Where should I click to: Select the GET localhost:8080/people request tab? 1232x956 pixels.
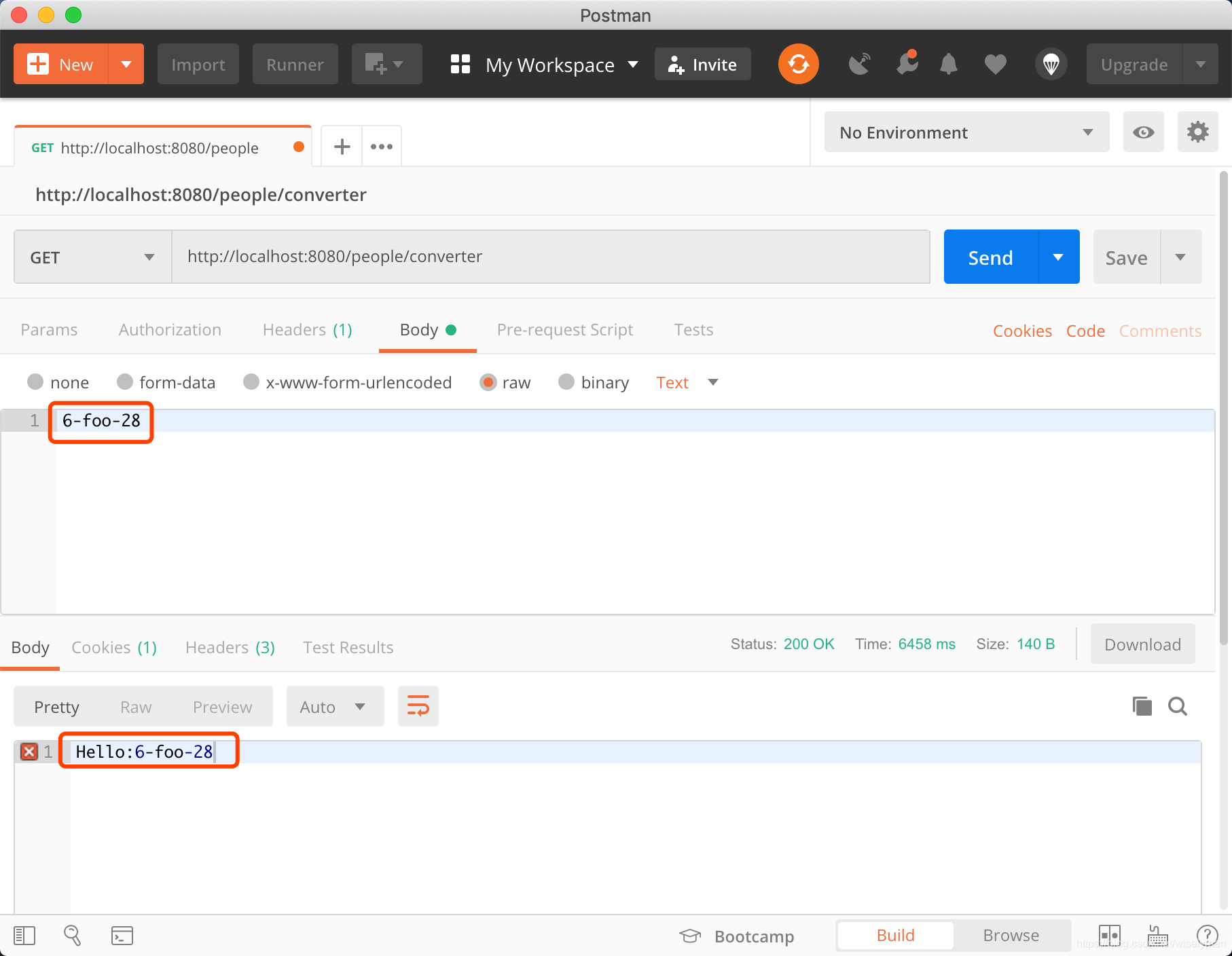point(162,147)
